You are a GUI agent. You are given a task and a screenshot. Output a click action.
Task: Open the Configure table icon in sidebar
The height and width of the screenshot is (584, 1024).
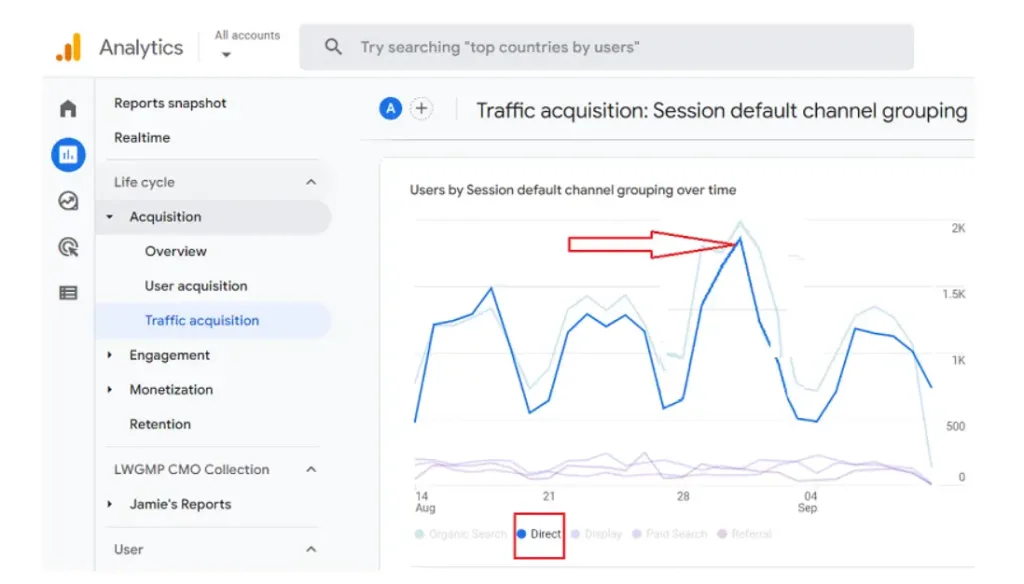tap(68, 293)
